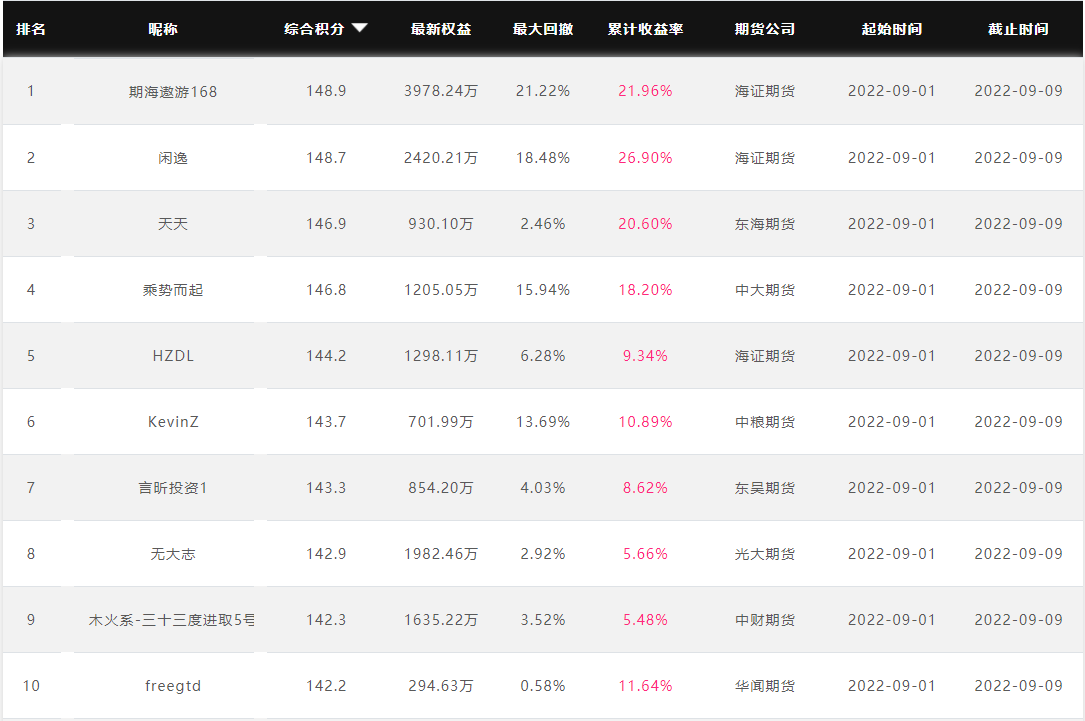Image resolution: width=1085 pixels, height=721 pixels.
Task: Click 中粮期货 in KevinZ row
Action: pyautogui.click(x=765, y=422)
